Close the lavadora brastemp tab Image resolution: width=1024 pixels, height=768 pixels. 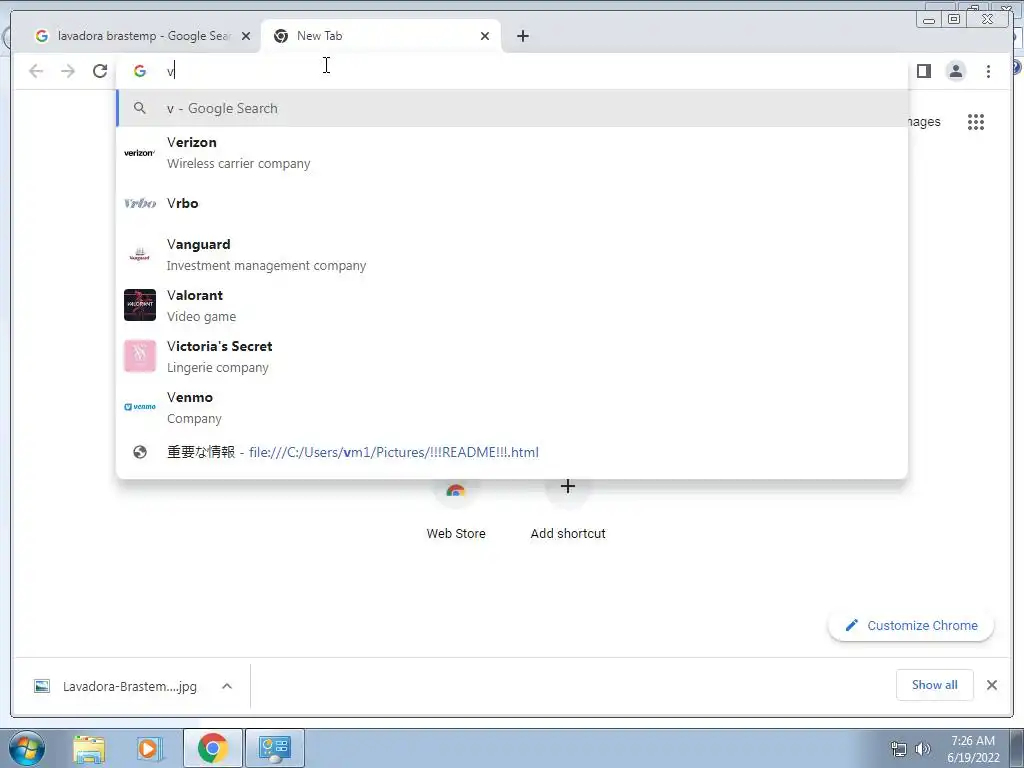point(246,36)
